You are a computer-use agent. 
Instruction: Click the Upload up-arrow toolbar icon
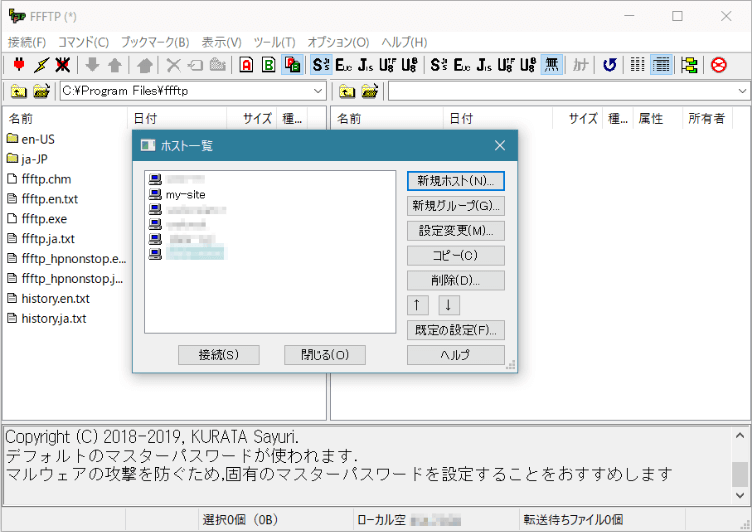tap(115, 65)
